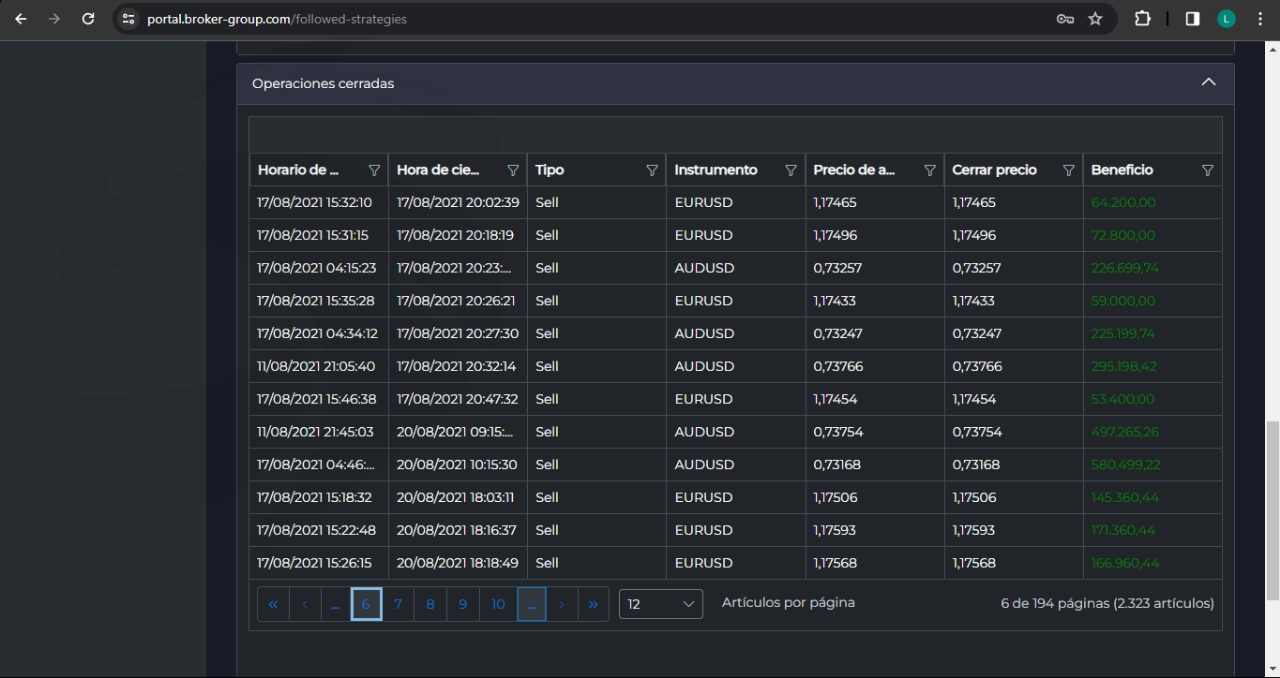Open the items per page dropdown
The height and width of the screenshot is (678, 1280).
[660, 604]
